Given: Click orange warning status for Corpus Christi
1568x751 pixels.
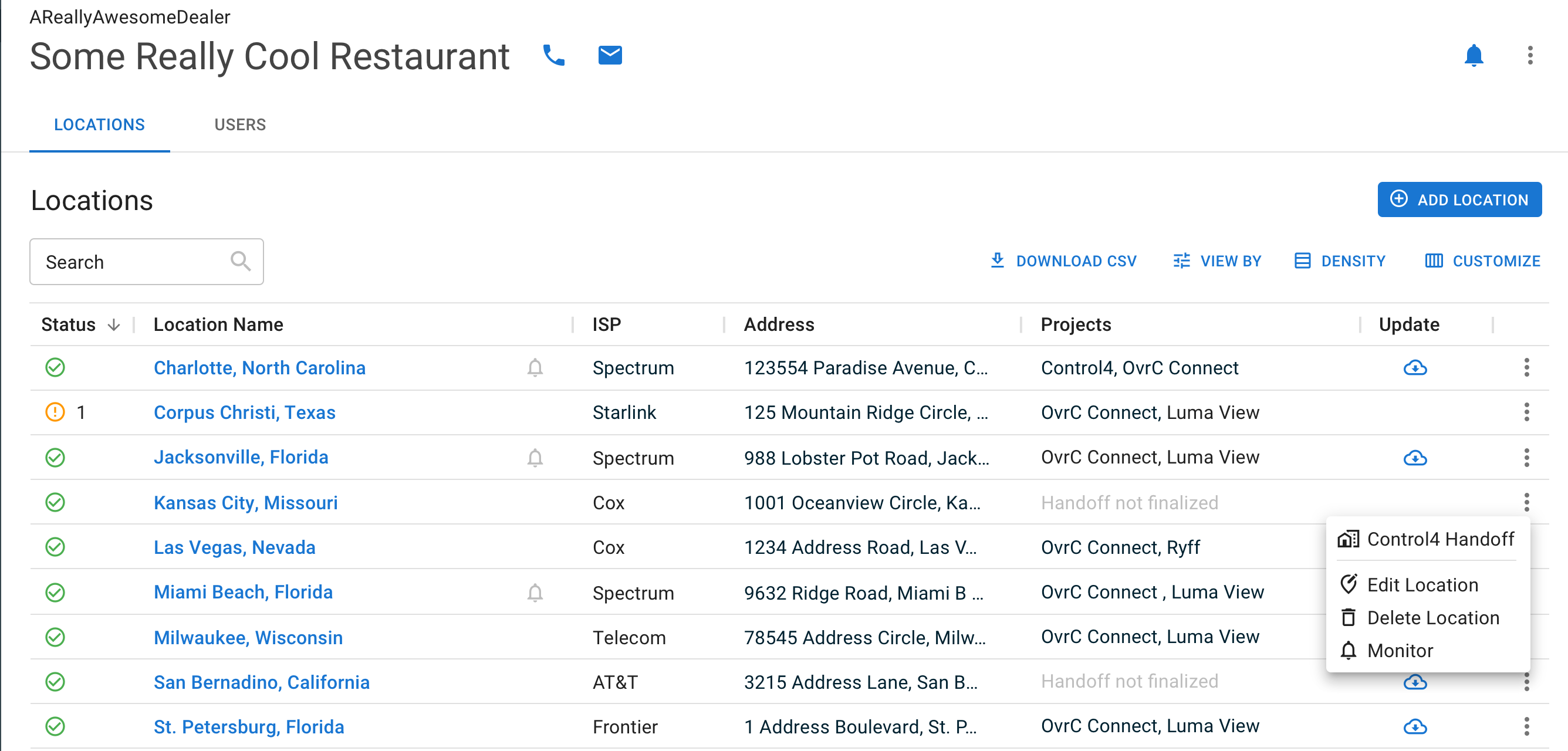Looking at the screenshot, I should tap(55, 412).
